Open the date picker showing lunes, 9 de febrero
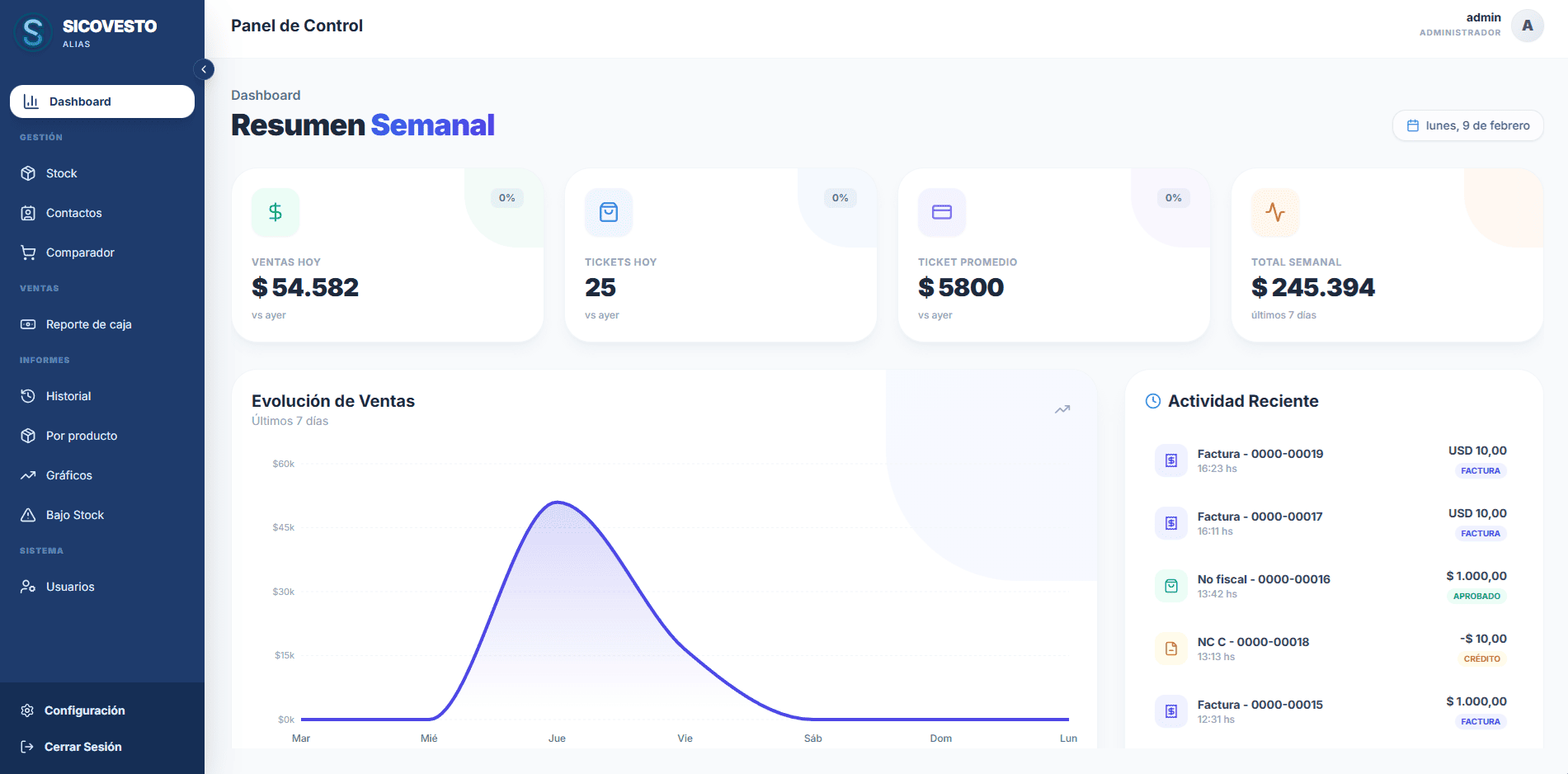Image resolution: width=1568 pixels, height=774 pixels. click(x=1467, y=125)
